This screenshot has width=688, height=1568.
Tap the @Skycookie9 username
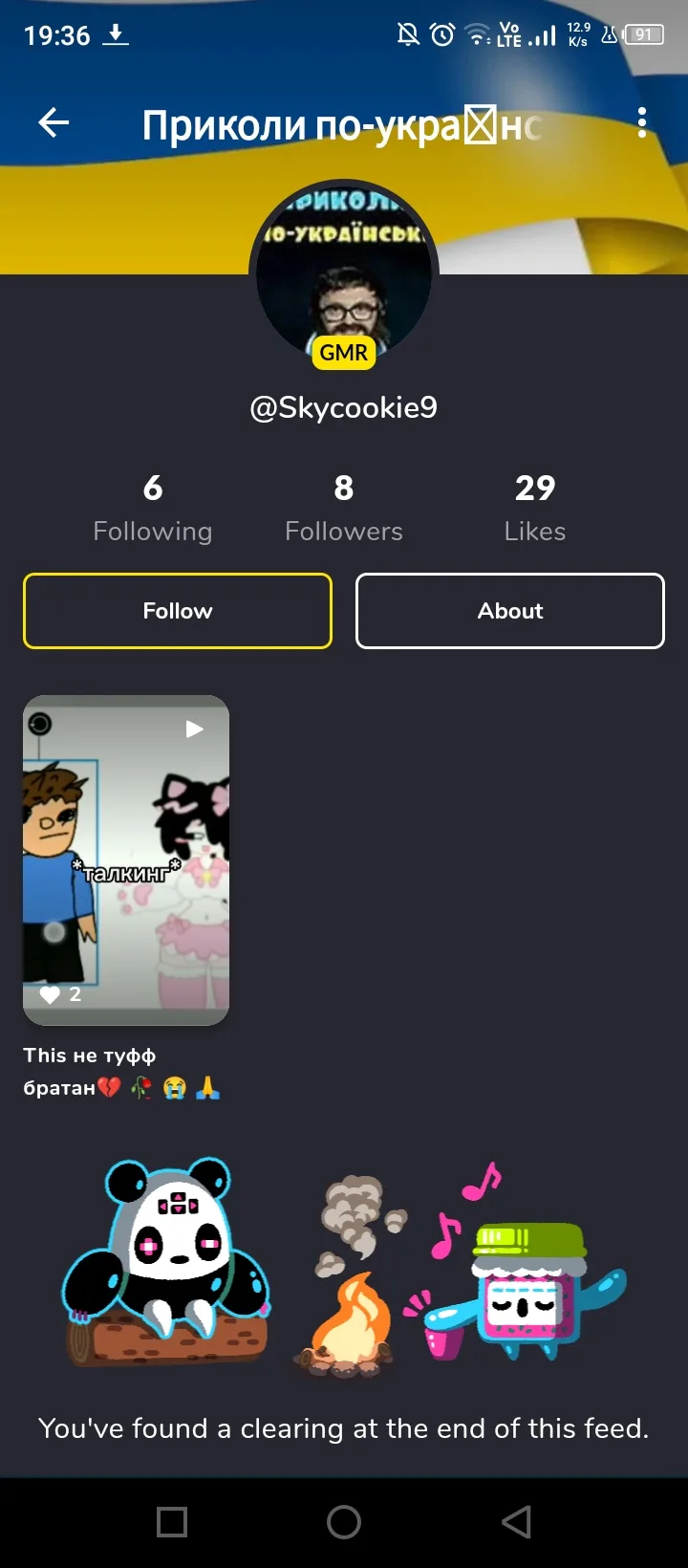344,407
